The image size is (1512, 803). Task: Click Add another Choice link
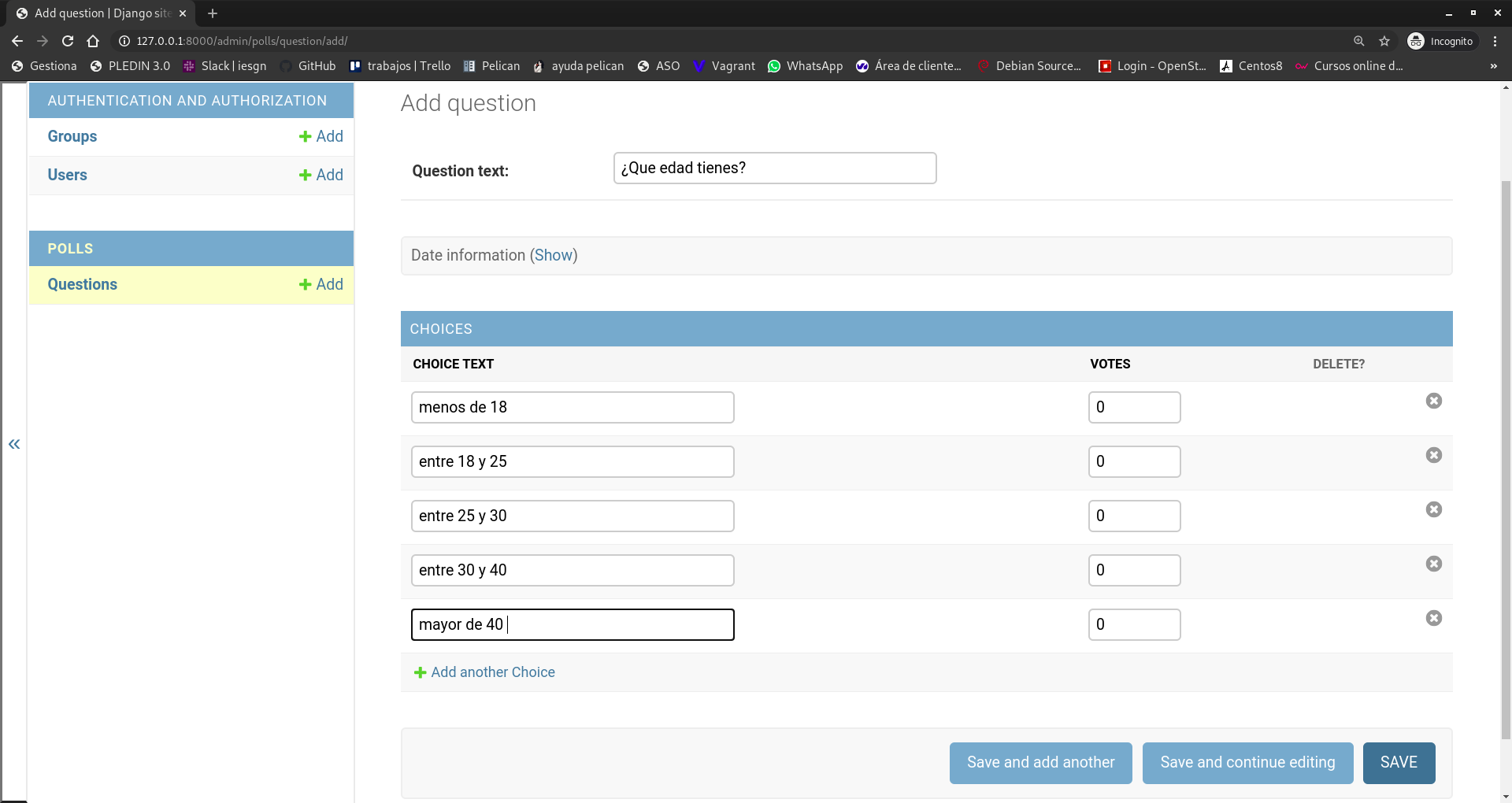coord(492,672)
